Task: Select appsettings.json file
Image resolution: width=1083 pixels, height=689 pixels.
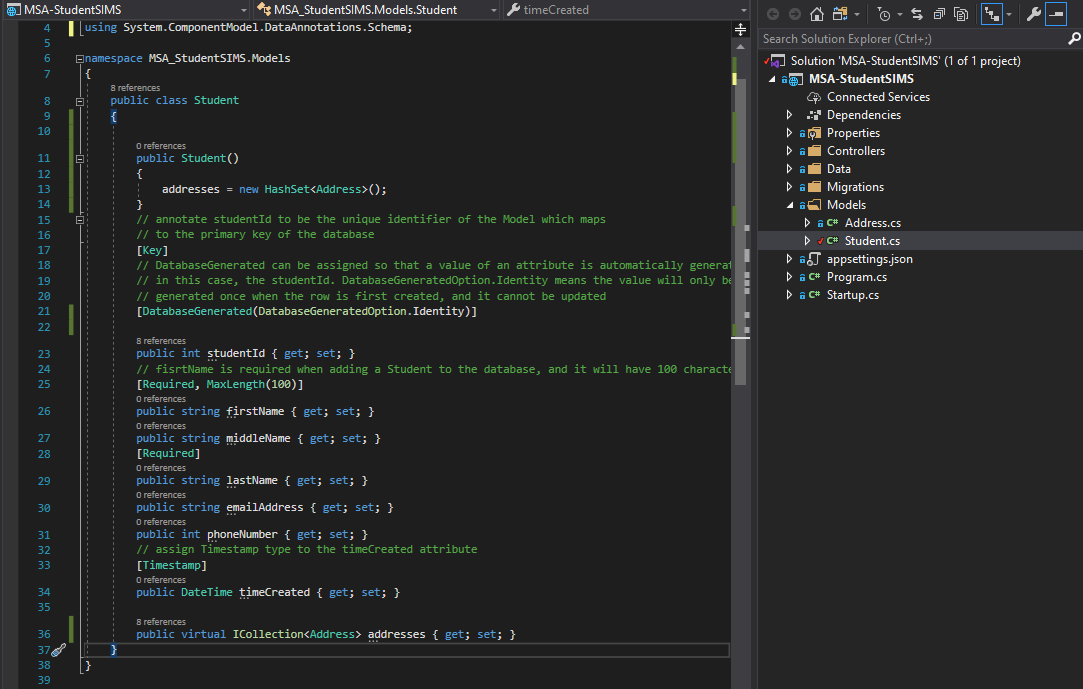Action: [870, 259]
